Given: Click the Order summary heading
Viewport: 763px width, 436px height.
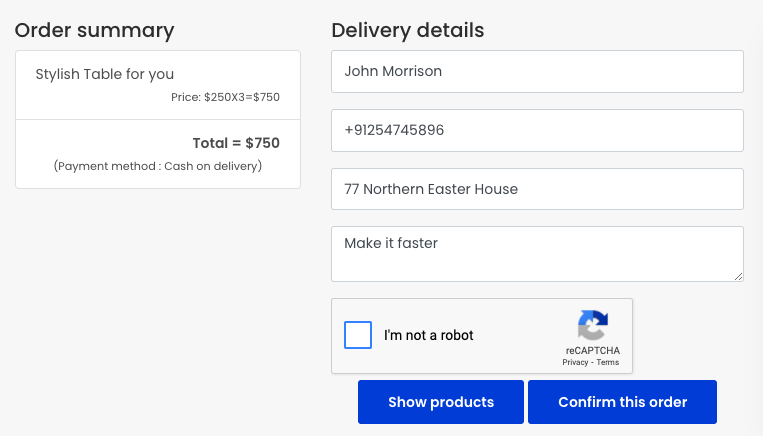Looking at the screenshot, I should click(94, 30).
